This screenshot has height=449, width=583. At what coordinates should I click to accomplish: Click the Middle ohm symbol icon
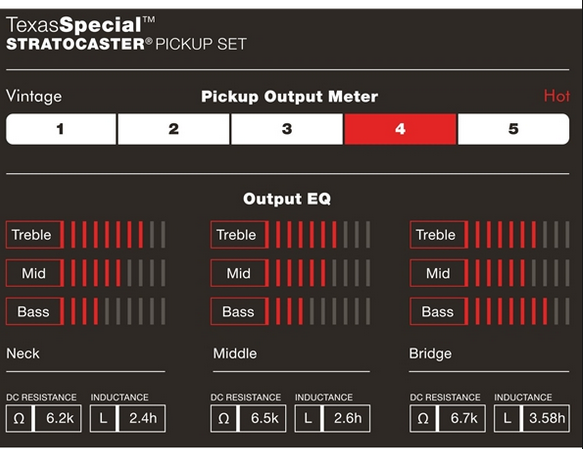[223, 419]
